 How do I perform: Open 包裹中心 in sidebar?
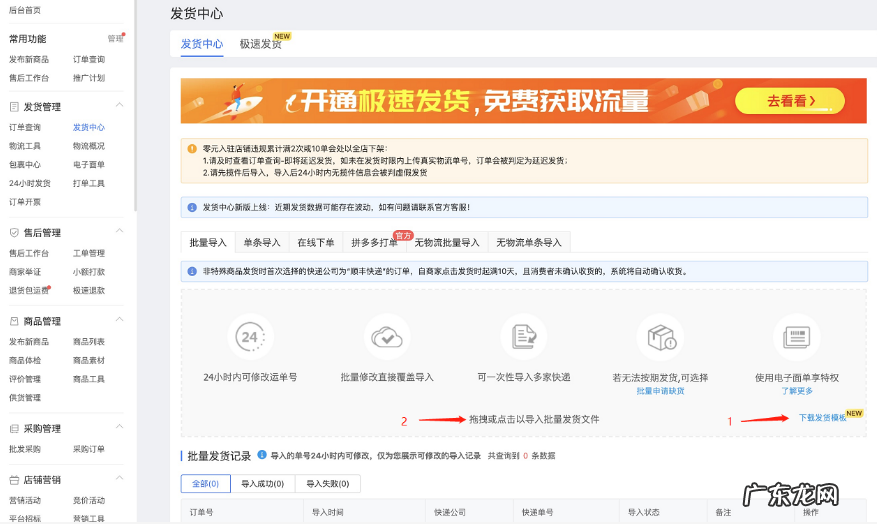(x=25, y=164)
